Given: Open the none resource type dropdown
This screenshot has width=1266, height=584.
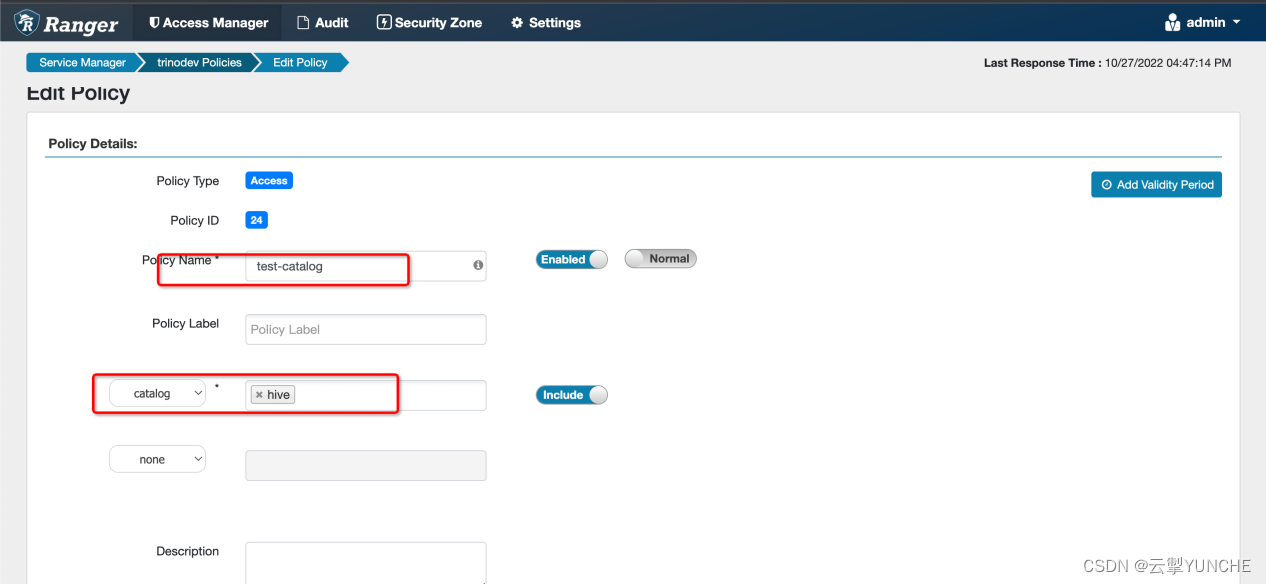Looking at the screenshot, I should click(157, 459).
